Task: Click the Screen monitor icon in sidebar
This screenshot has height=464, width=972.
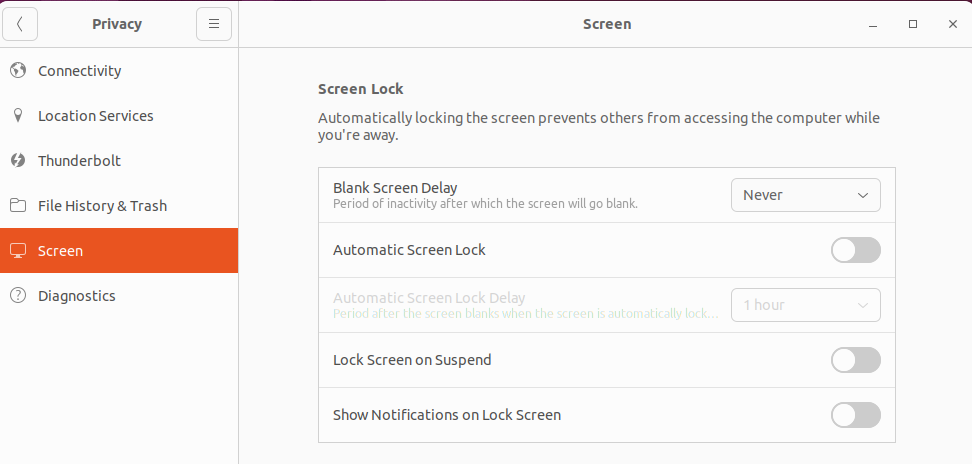Action: pos(18,251)
